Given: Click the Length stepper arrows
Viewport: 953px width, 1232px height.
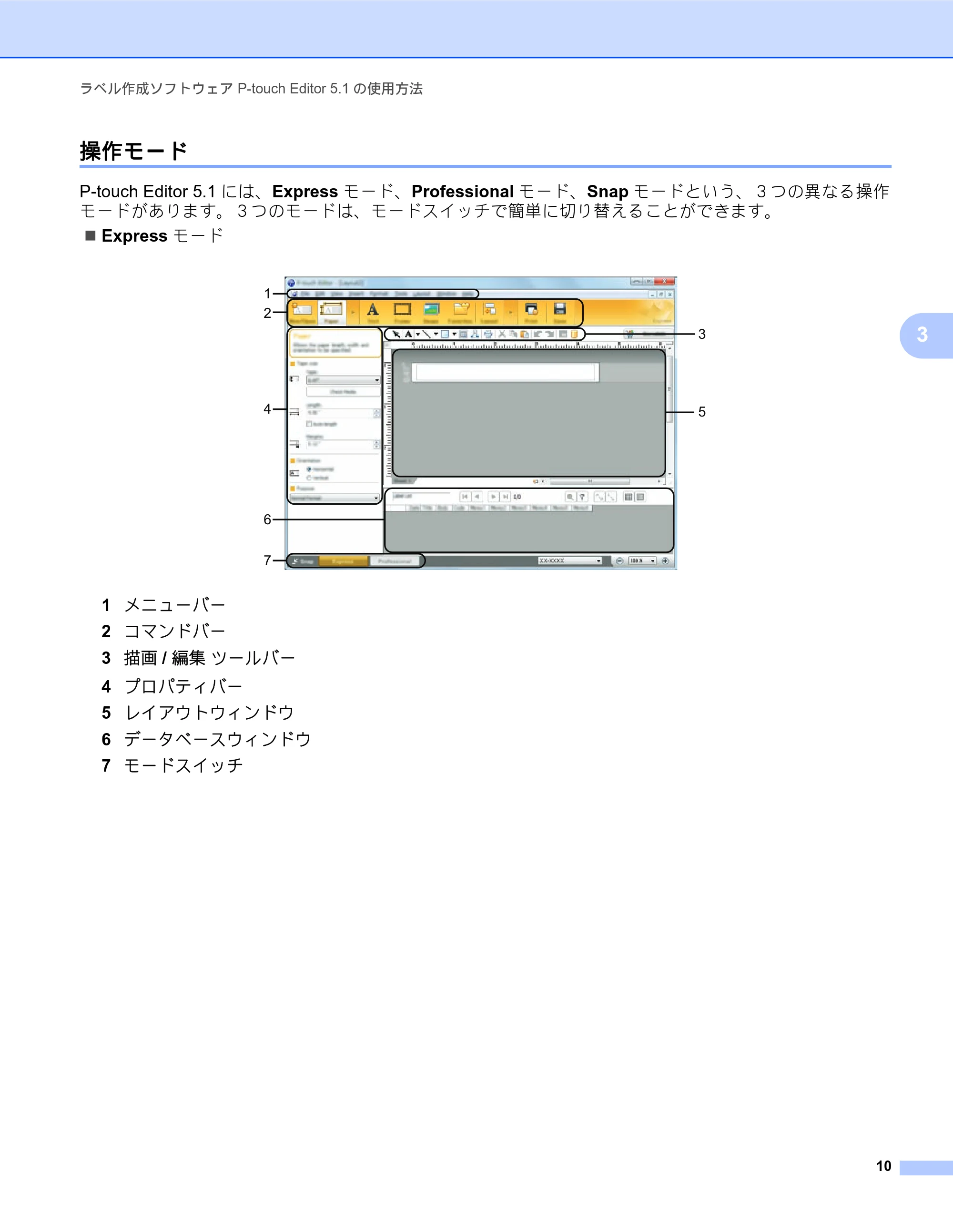Looking at the screenshot, I should coord(377,413).
